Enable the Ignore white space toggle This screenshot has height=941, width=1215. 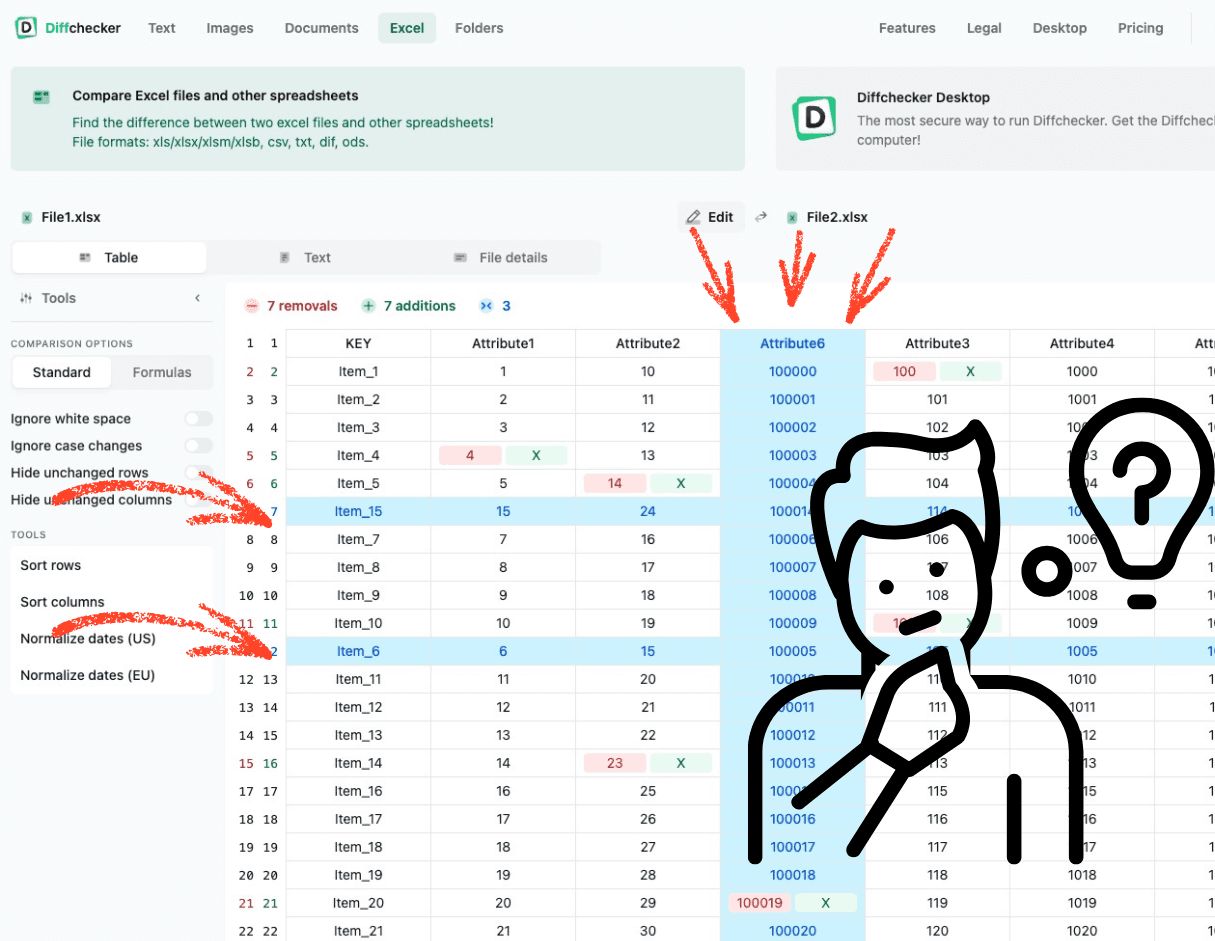click(197, 418)
